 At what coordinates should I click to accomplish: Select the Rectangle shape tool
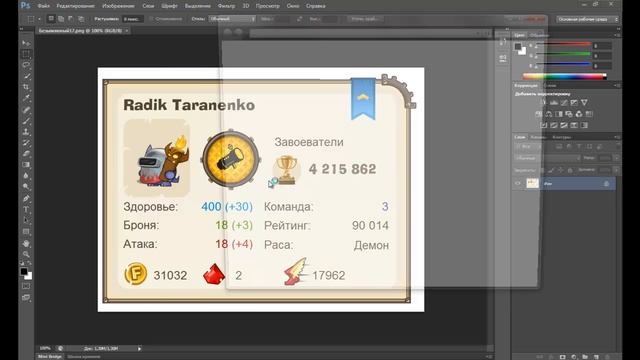(x=26, y=231)
